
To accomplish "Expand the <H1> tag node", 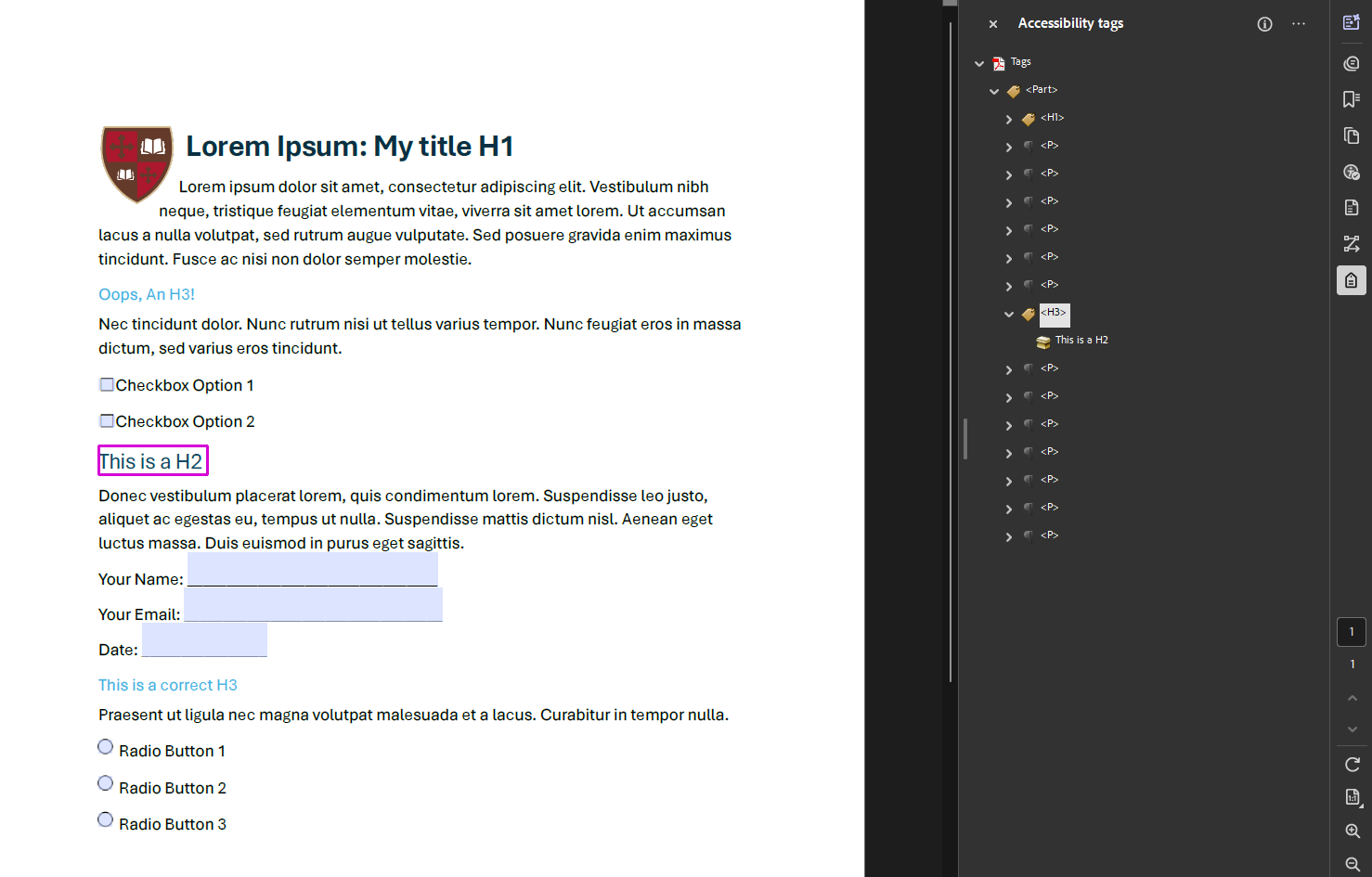I will [x=1009, y=119].
